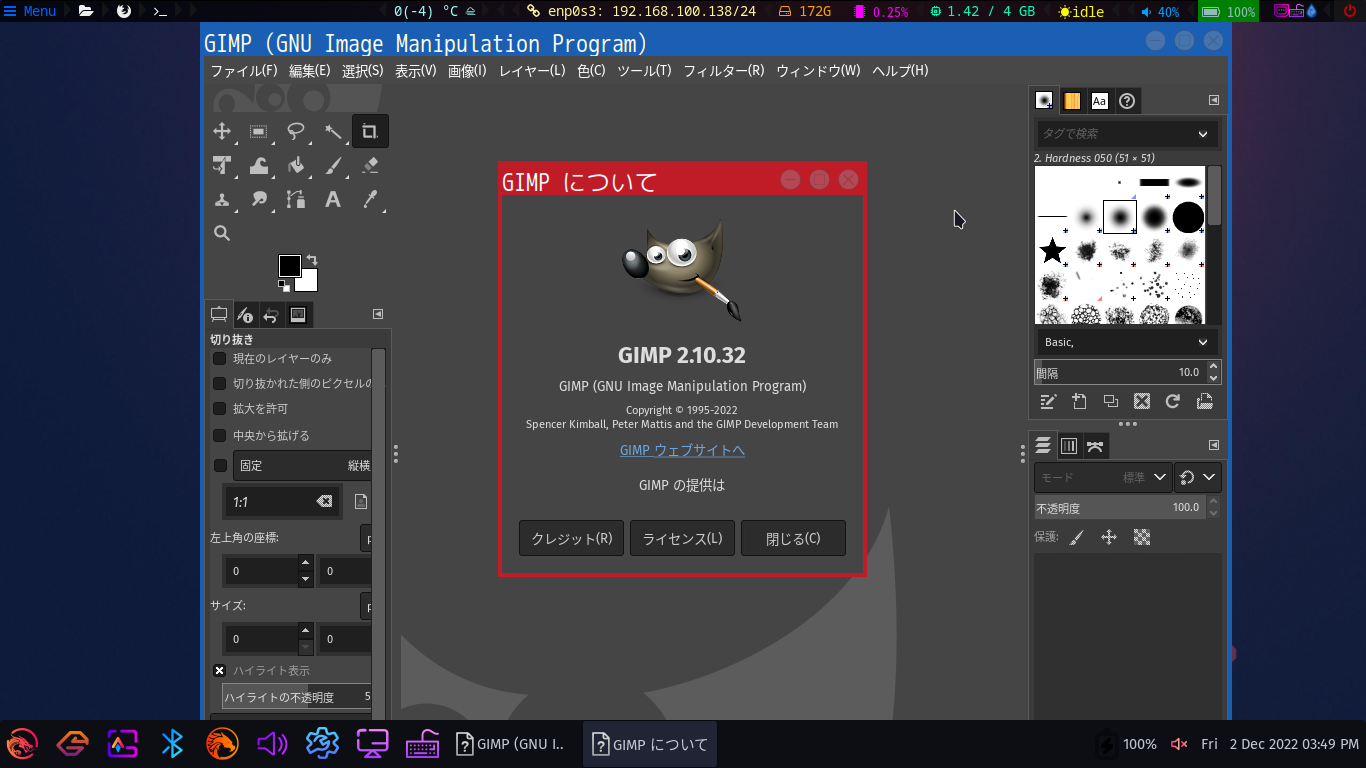The height and width of the screenshot is (768, 1366).
Task: Open the Device Status tab
Action: pyautogui.click(x=245, y=315)
